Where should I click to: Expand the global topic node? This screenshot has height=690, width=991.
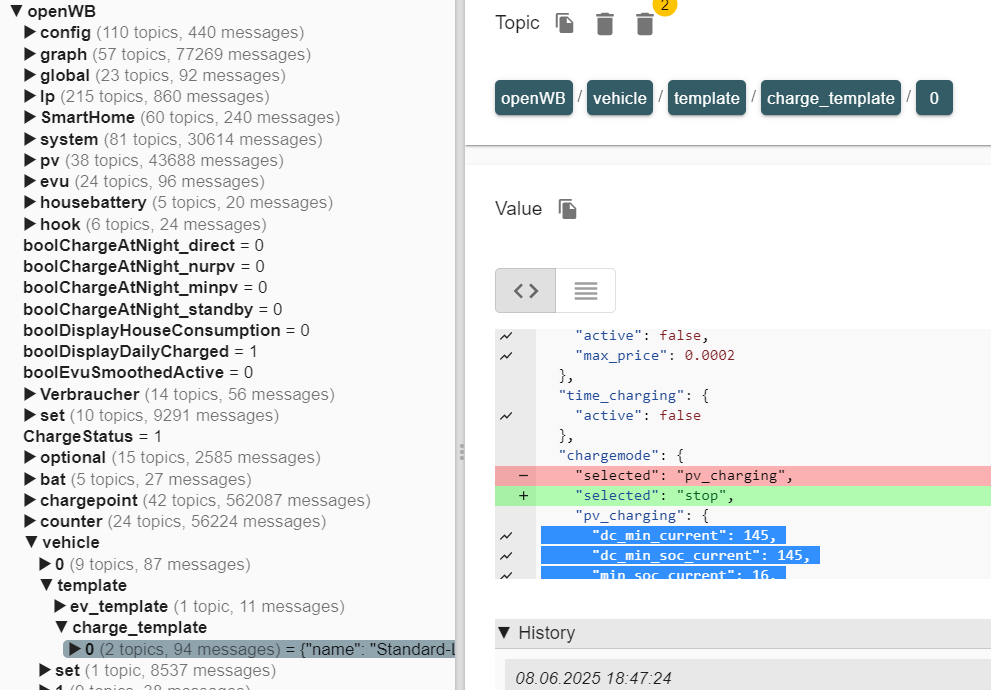point(30,75)
